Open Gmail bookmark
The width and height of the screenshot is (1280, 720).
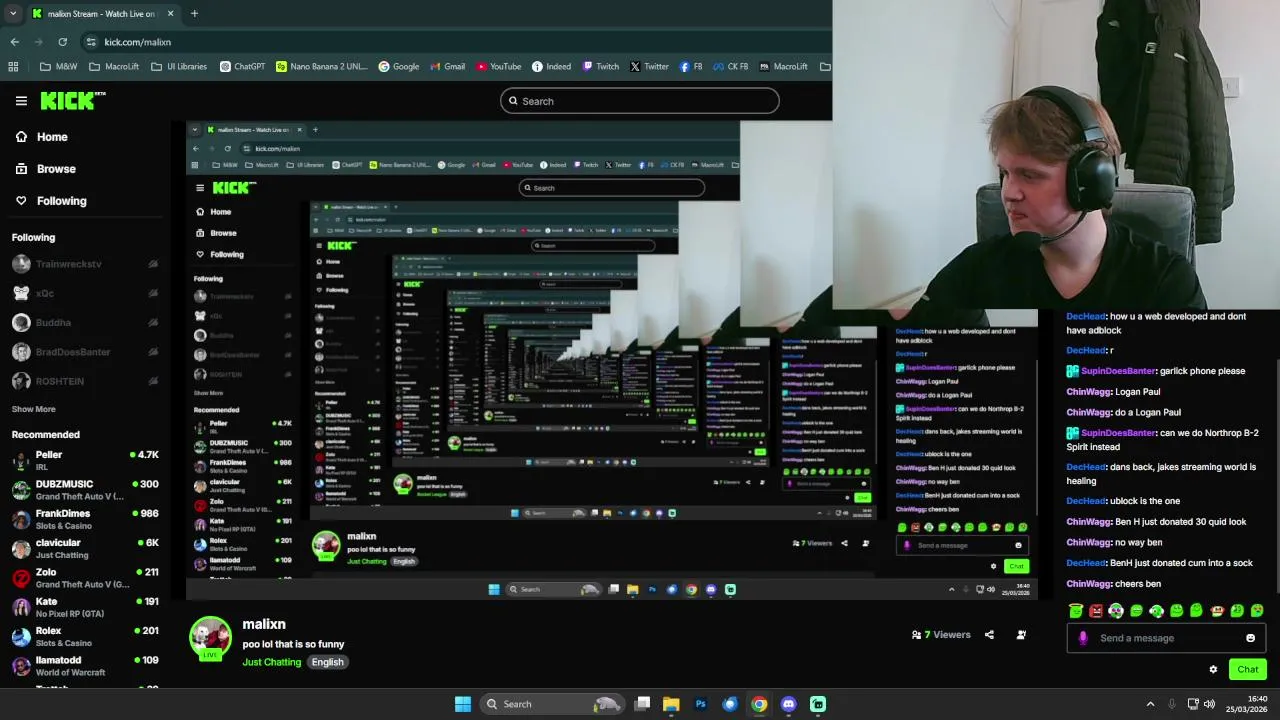pos(447,67)
